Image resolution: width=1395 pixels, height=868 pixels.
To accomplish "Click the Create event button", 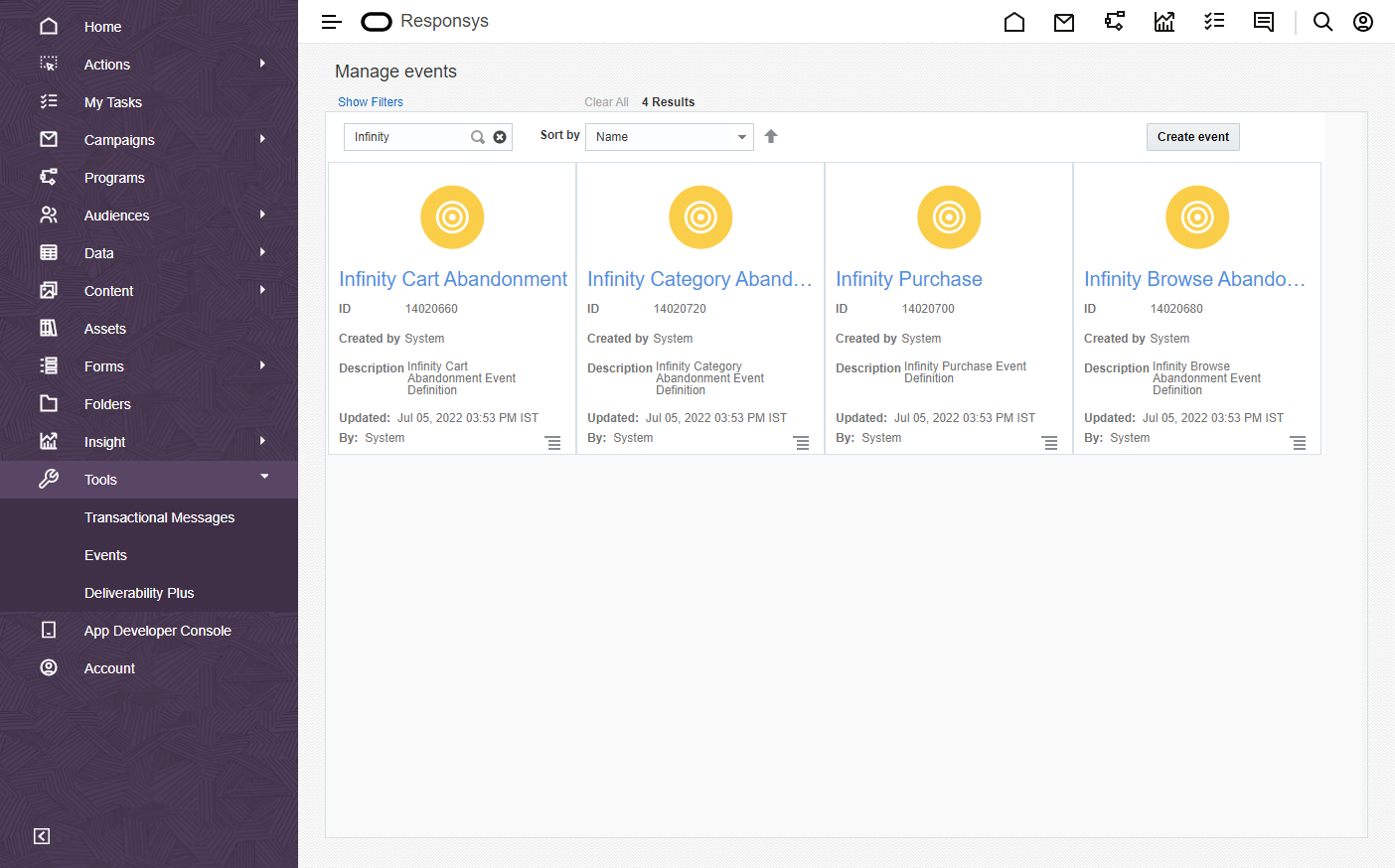I will (1192, 136).
